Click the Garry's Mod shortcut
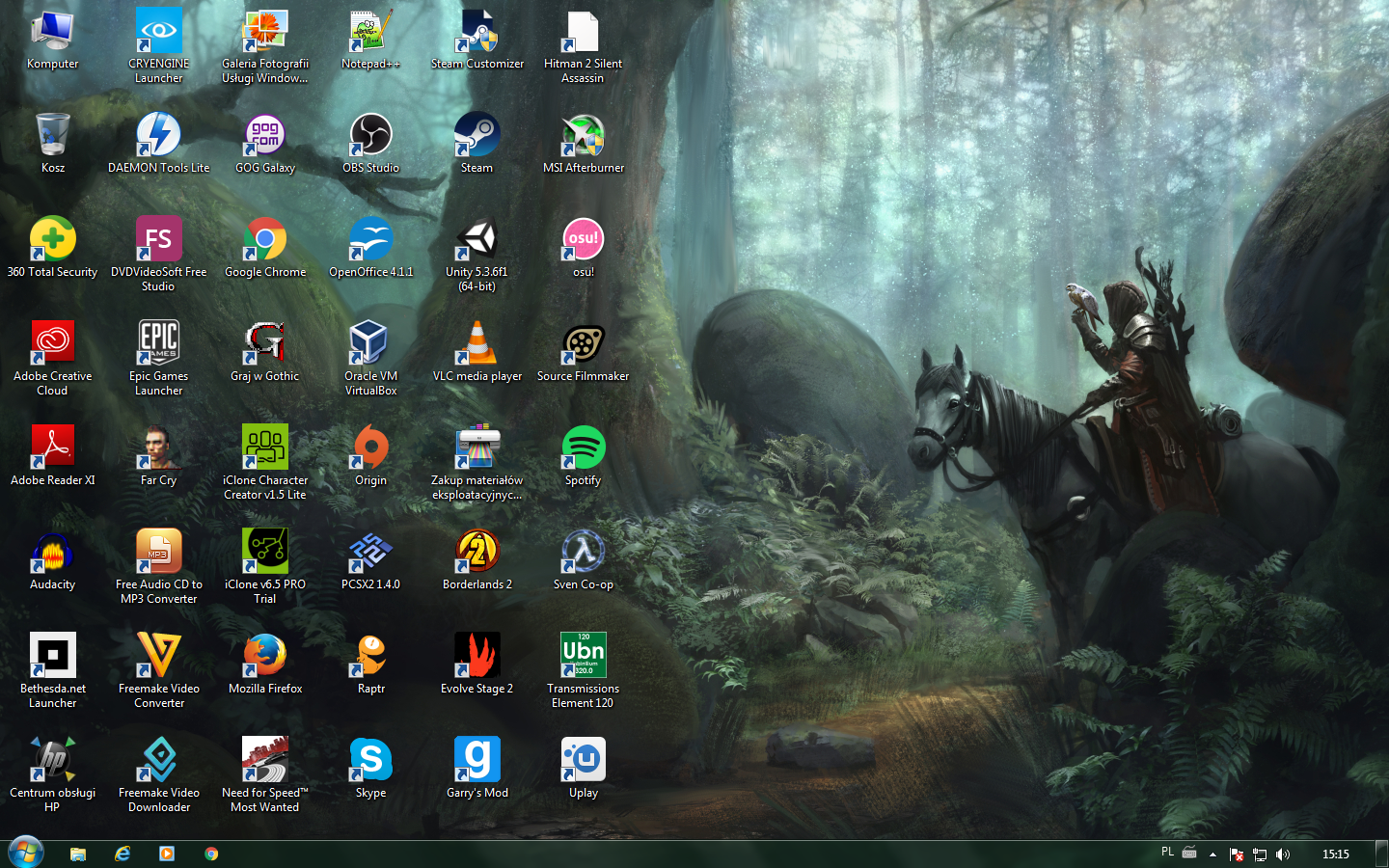Viewport: 1389px width, 868px height. (477, 768)
